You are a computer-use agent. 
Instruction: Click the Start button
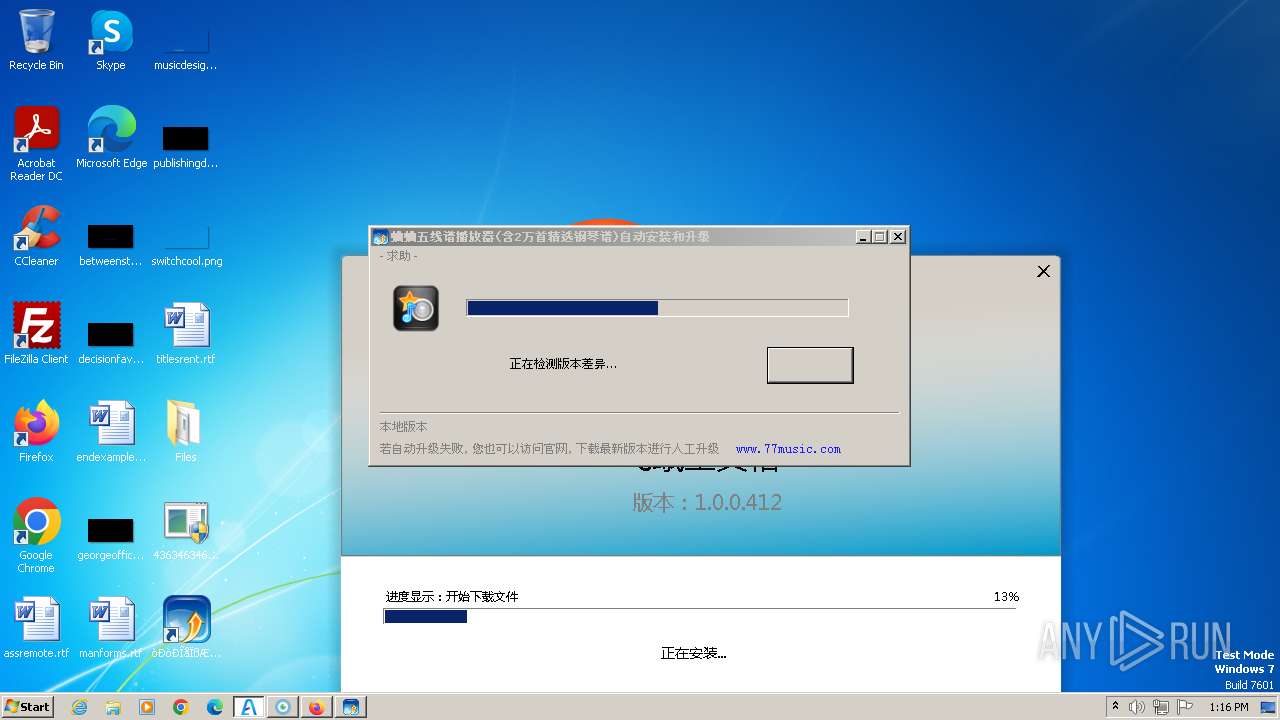point(28,707)
